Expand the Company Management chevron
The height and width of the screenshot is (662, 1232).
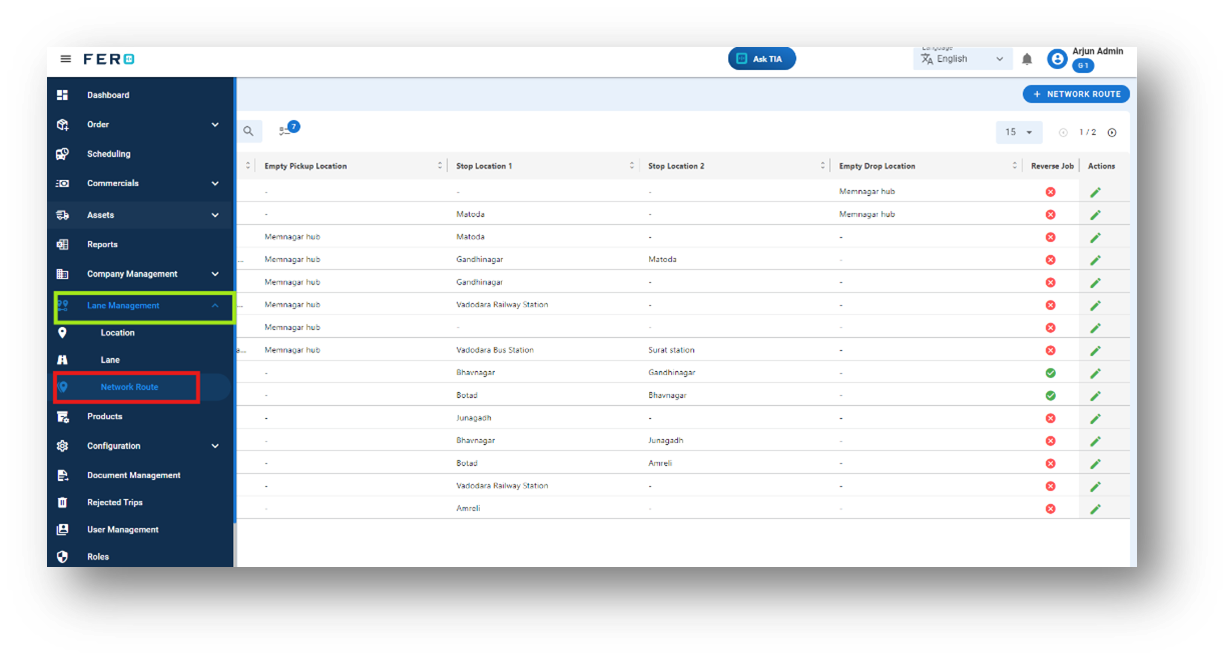click(215, 274)
